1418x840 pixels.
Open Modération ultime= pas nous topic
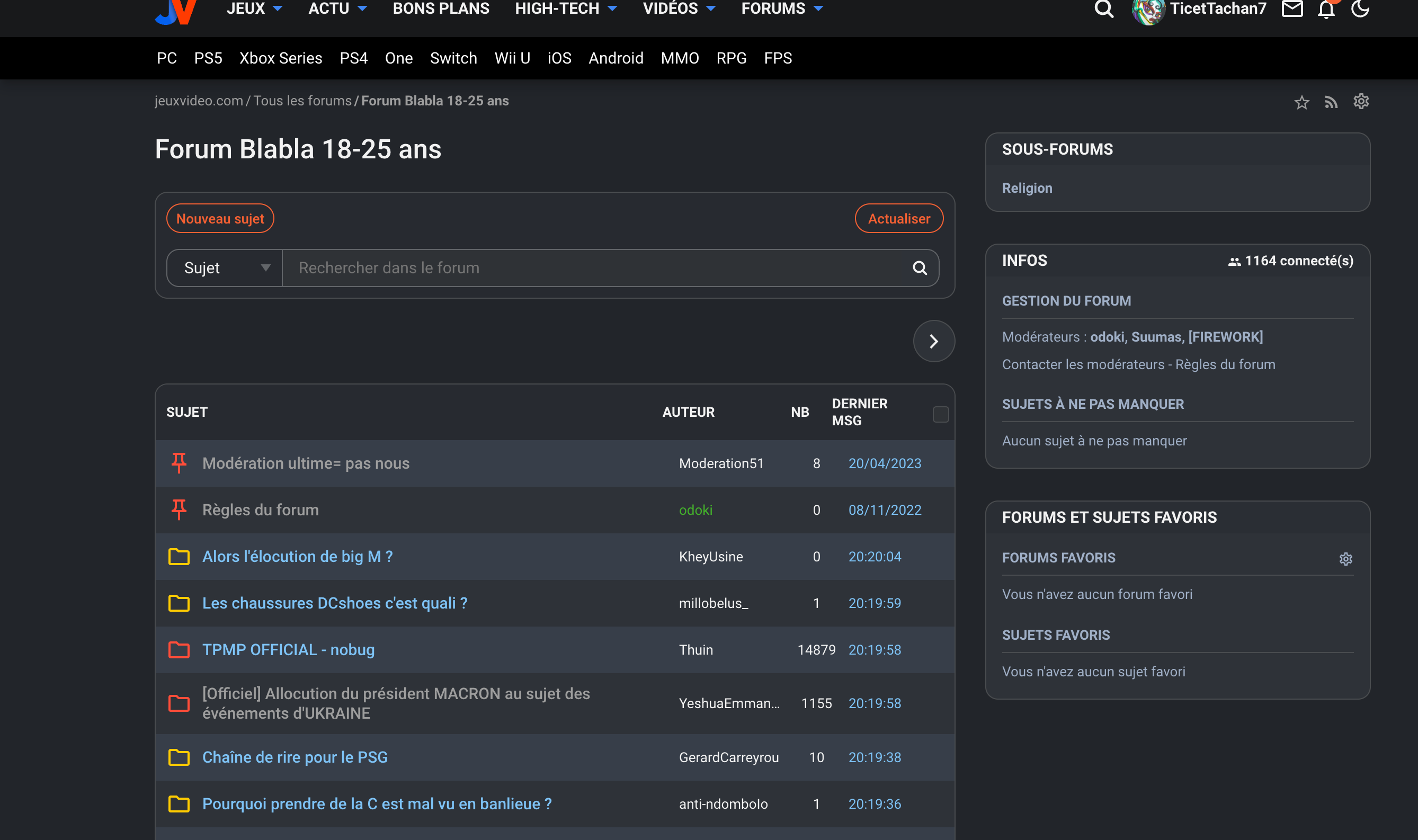pyautogui.click(x=306, y=463)
